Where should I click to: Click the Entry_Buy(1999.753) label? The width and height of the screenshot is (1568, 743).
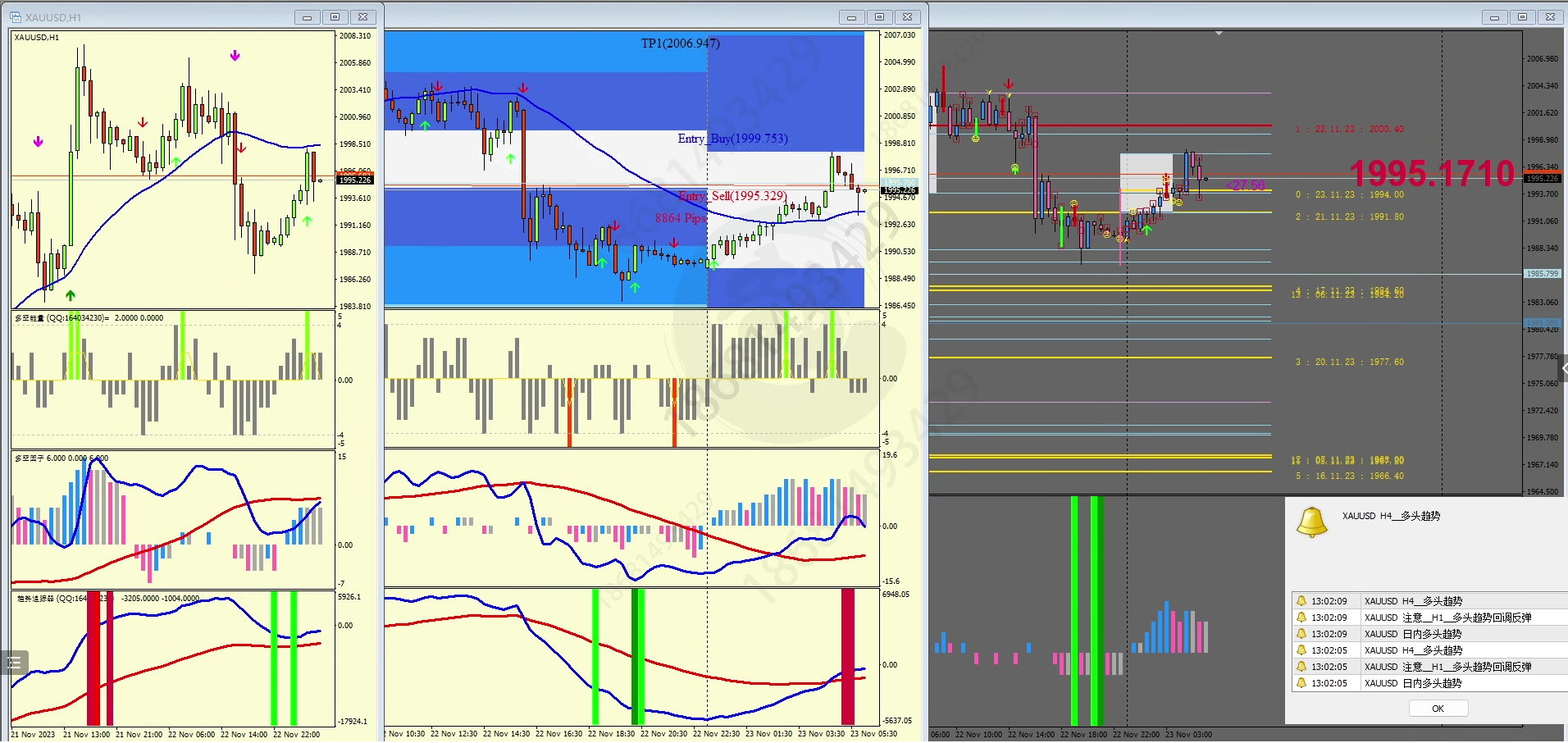732,139
